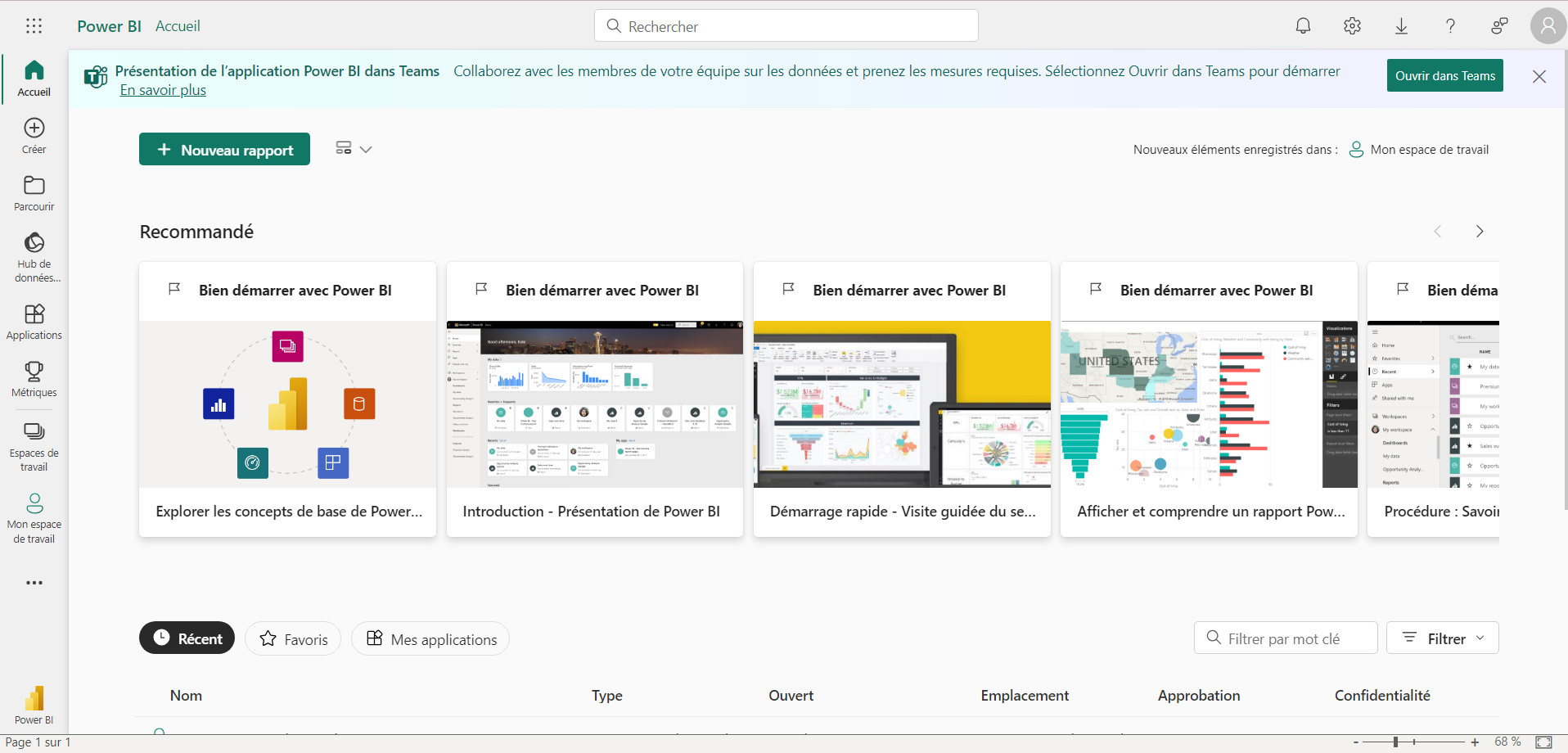Follow the En savoir plus link

[163, 90]
